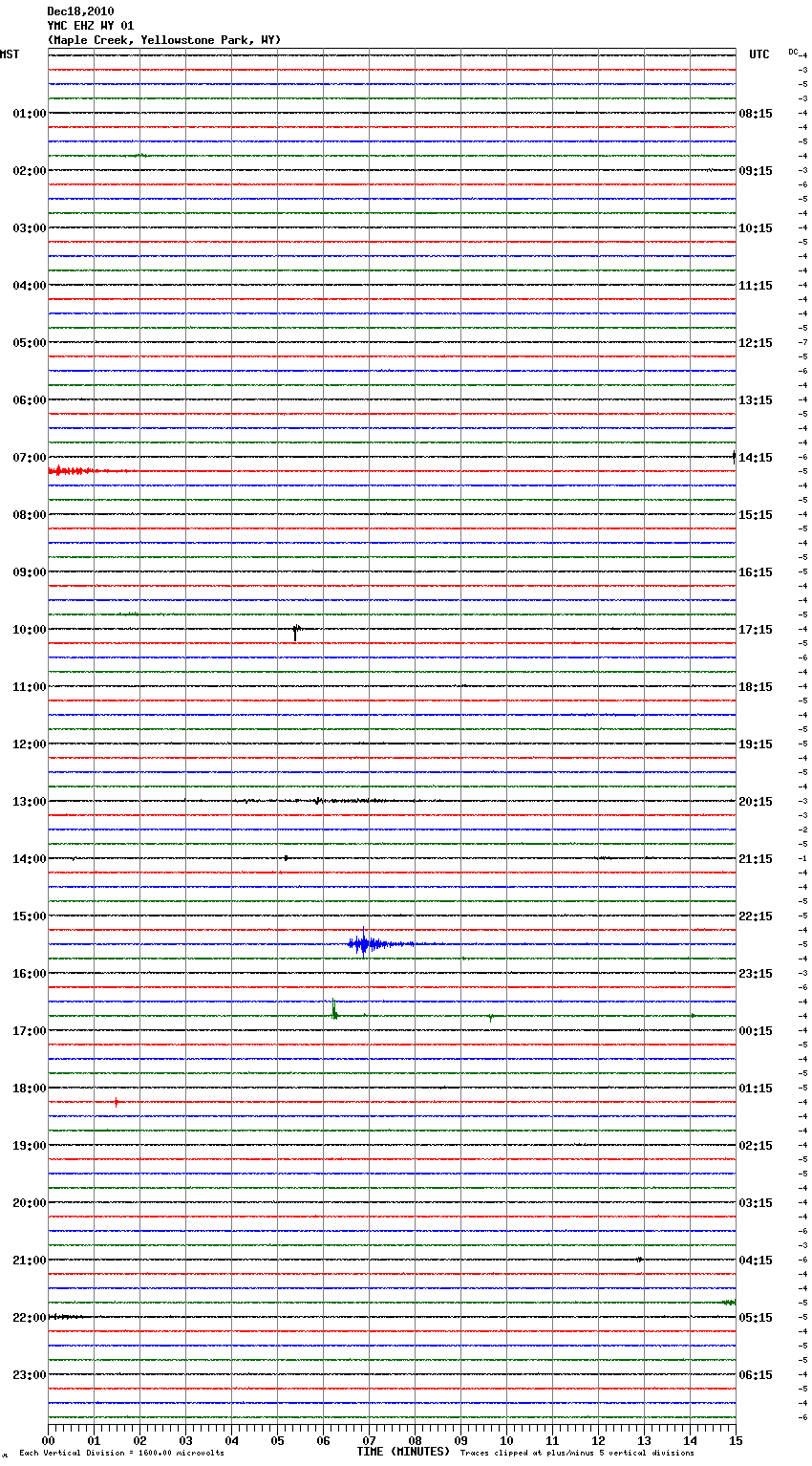Click the date header Dec18,2010
The width and height of the screenshot is (812, 1466).
tap(80, 11)
